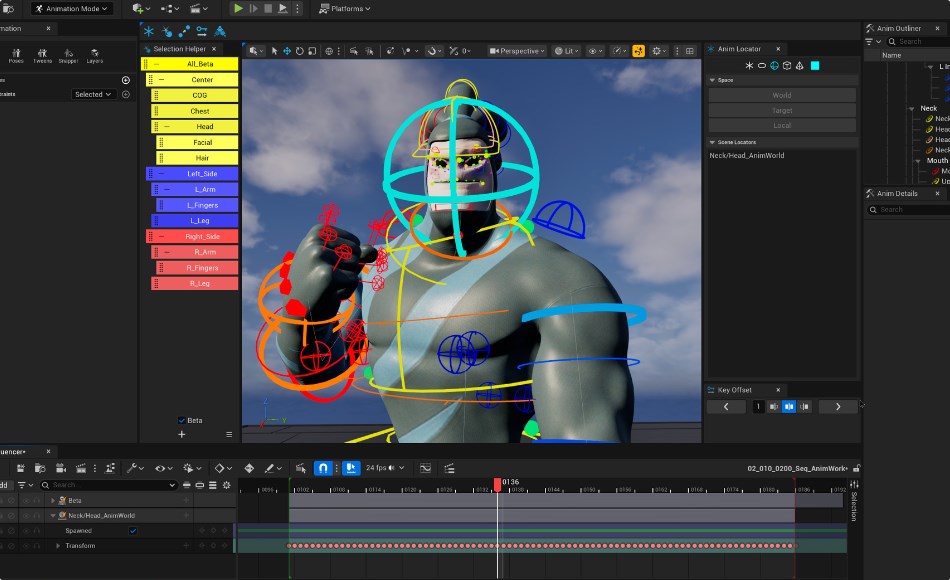Open the Platforms menu

[345, 8]
